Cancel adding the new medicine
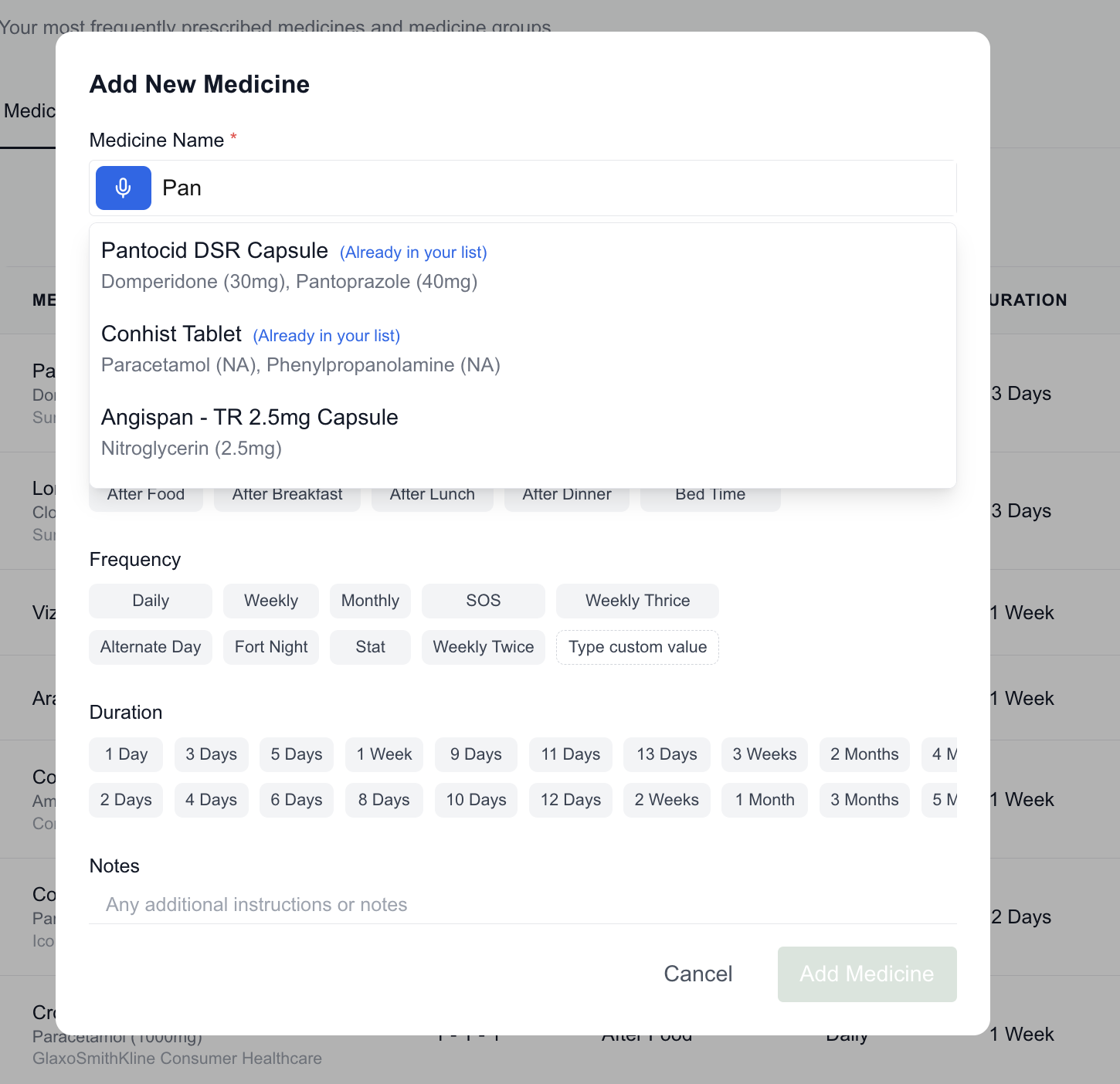This screenshot has height=1084, width=1120. pyautogui.click(x=697, y=974)
